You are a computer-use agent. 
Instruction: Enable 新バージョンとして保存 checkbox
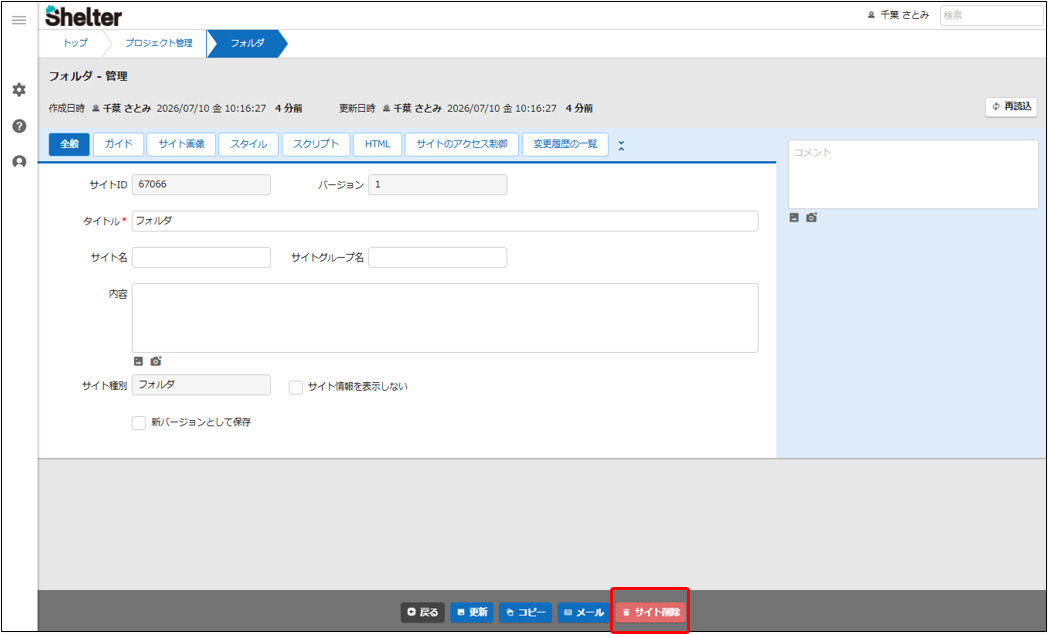click(138, 423)
